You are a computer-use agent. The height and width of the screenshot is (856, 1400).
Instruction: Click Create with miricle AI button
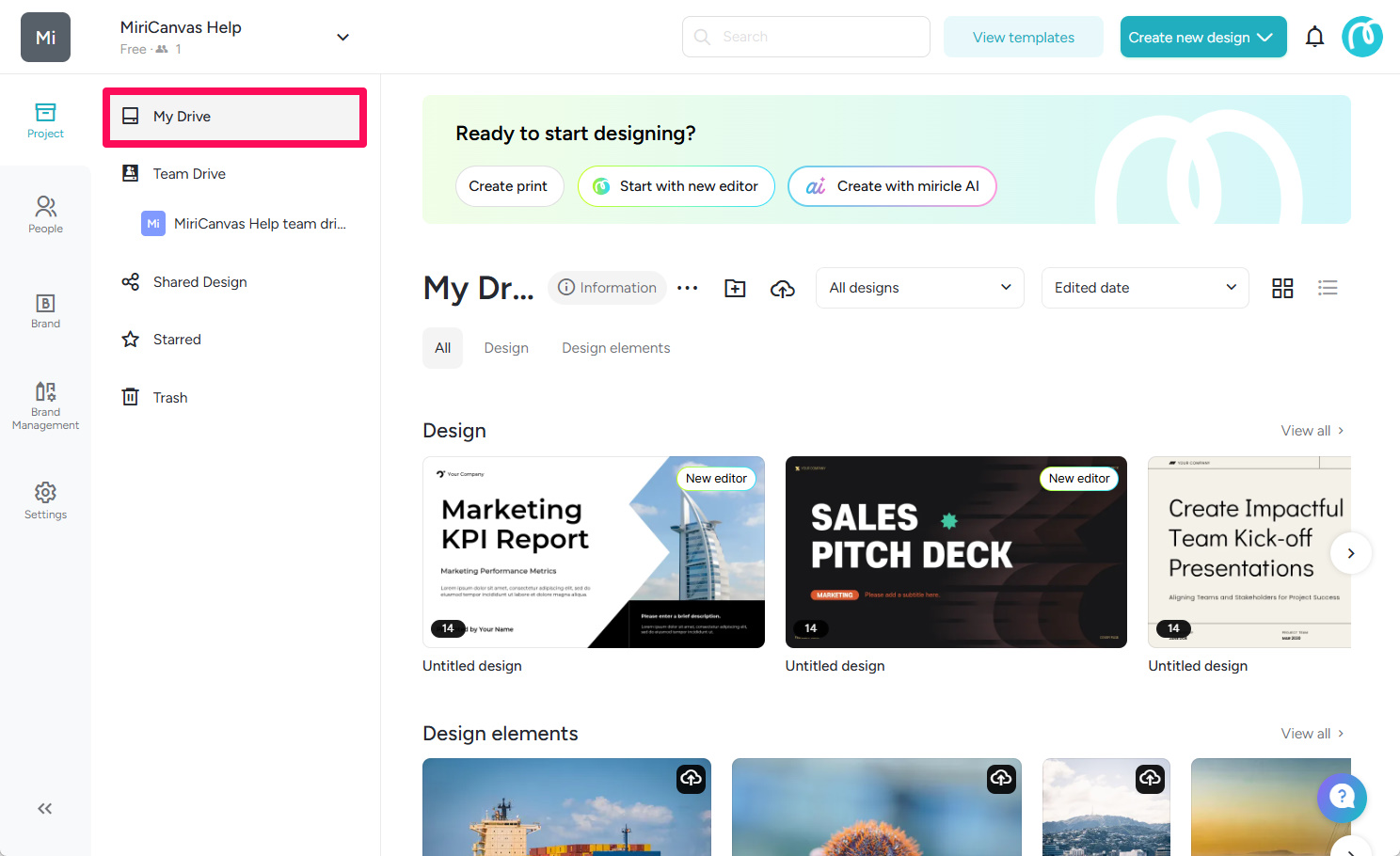pyautogui.click(x=892, y=186)
